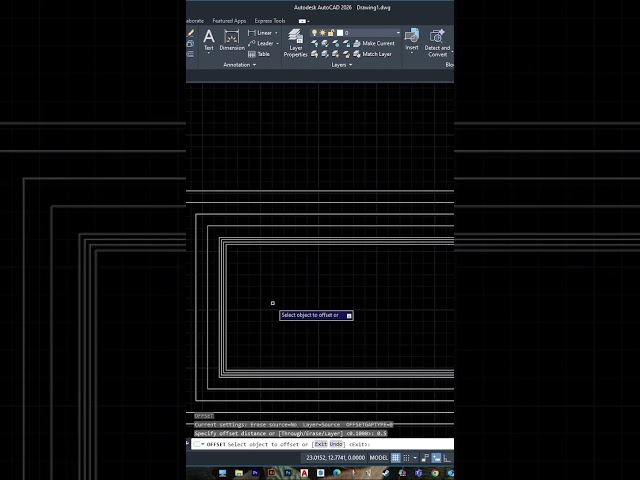This screenshot has height=480, width=640.
Task: Open Premiere Pro from taskbar
Action: pos(255,473)
